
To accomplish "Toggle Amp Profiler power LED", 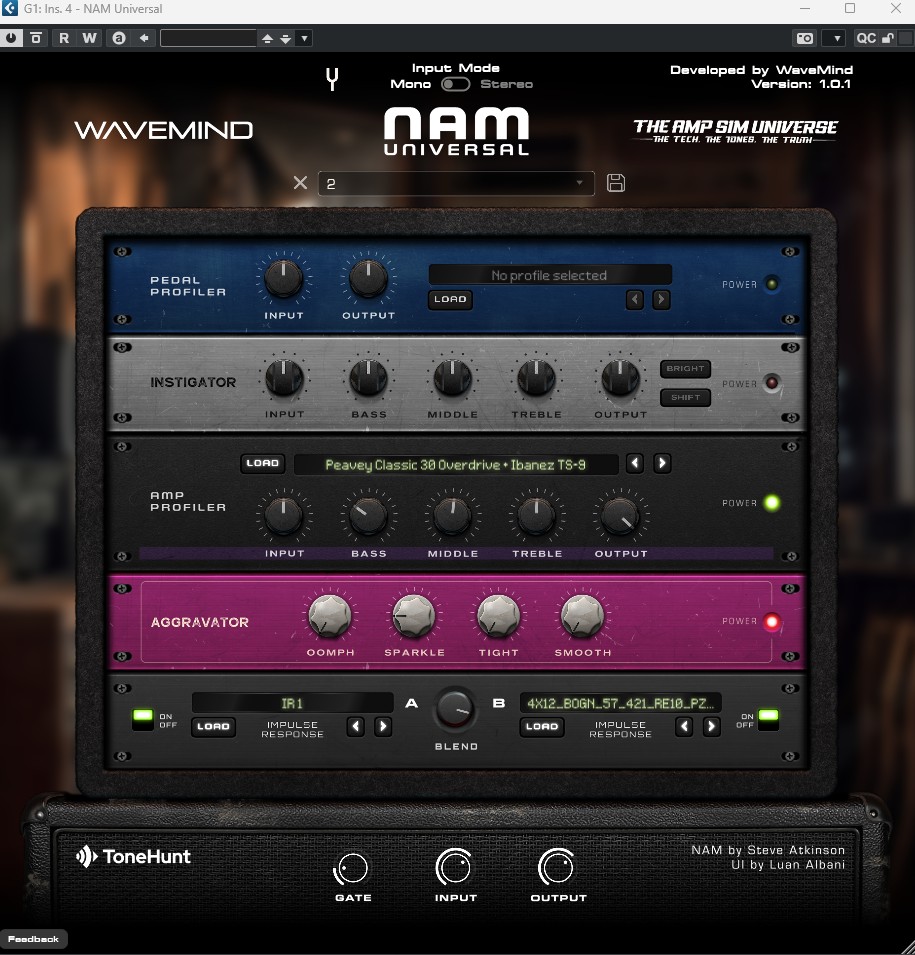I will (772, 503).
